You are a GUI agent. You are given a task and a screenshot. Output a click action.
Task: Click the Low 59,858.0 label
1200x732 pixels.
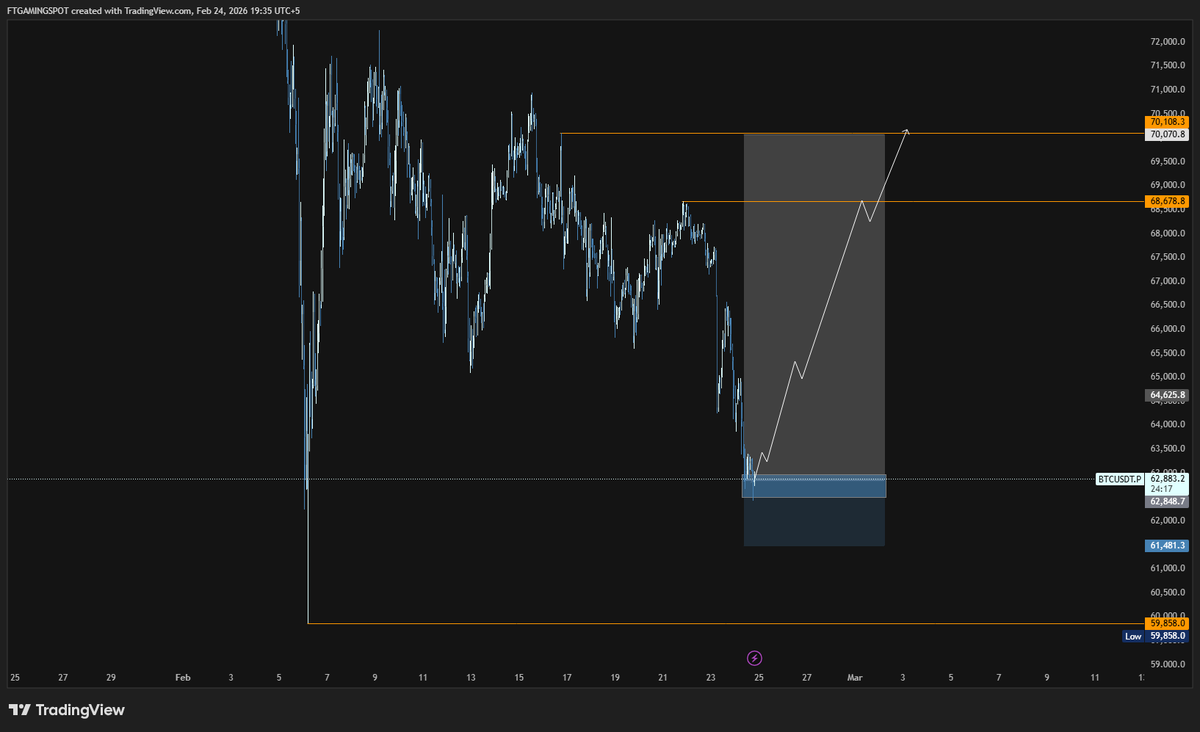click(x=1155, y=635)
